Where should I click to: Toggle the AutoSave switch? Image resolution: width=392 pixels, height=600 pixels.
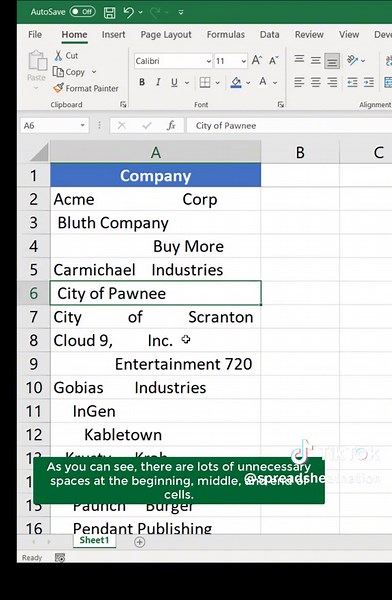tap(82, 12)
